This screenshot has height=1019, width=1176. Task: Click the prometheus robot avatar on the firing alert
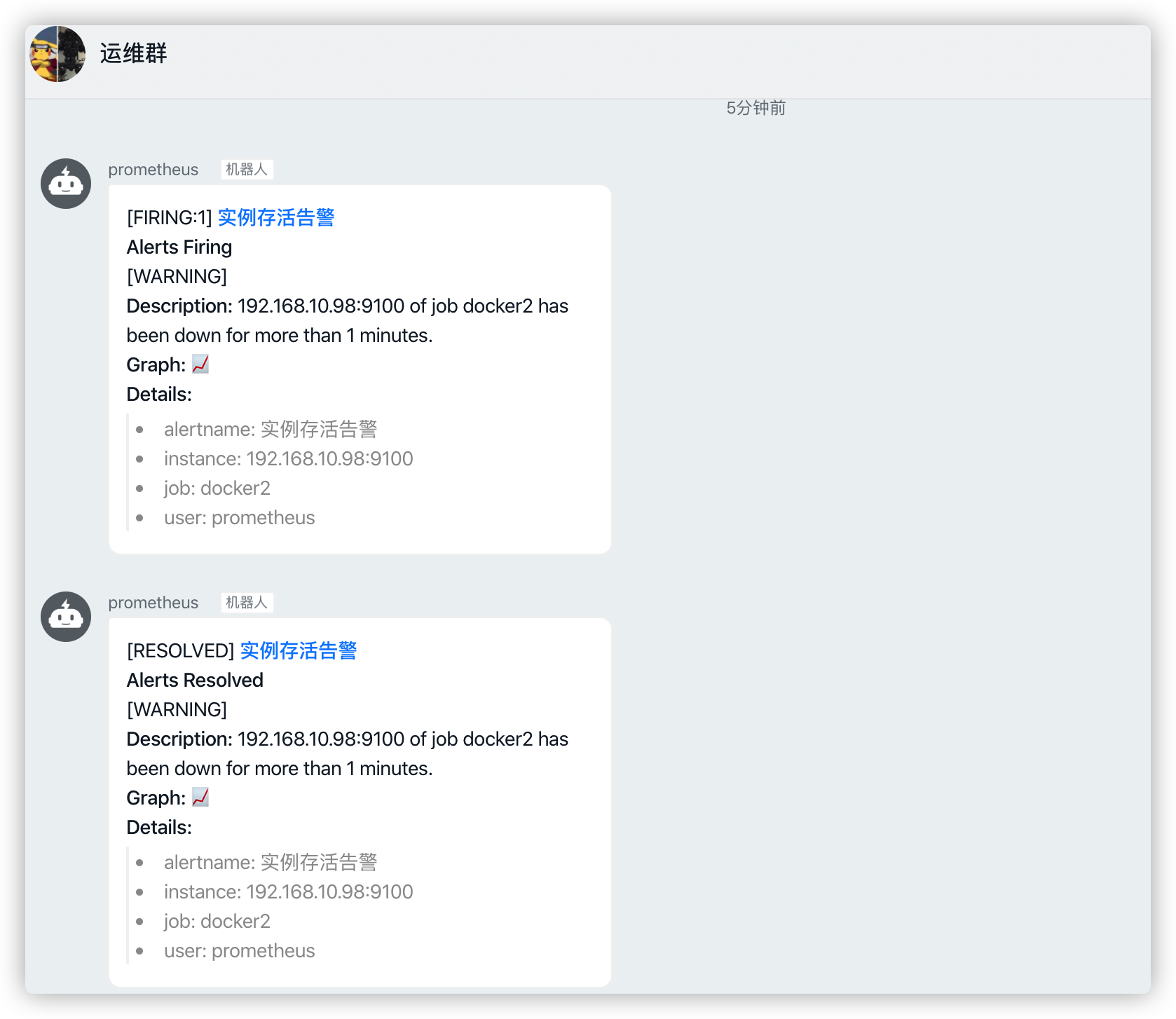point(66,183)
